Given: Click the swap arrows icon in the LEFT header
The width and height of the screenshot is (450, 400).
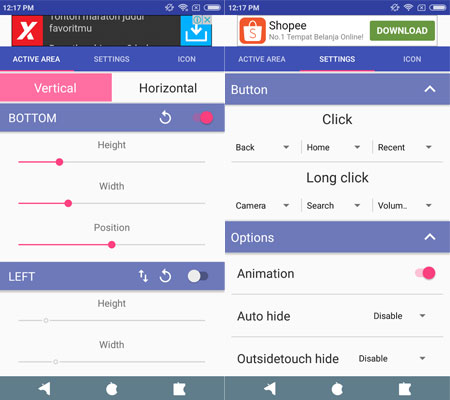Looking at the screenshot, I should click(143, 276).
